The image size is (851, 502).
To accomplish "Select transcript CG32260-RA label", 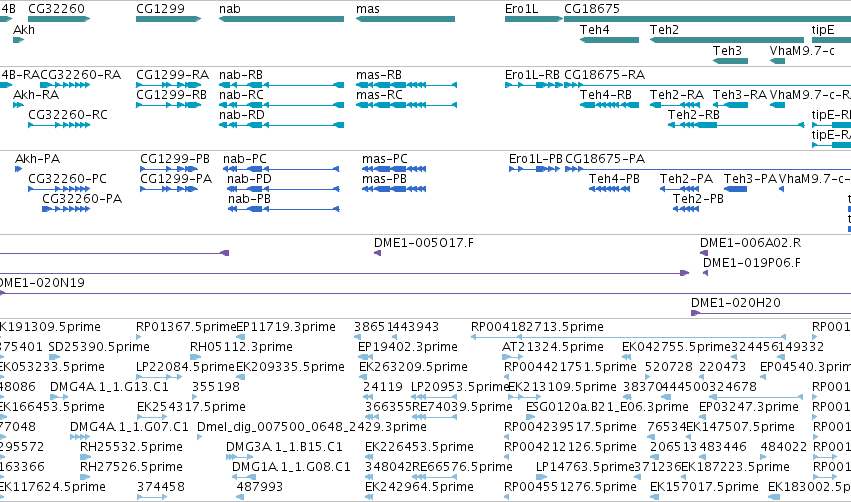I will [x=81, y=74].
